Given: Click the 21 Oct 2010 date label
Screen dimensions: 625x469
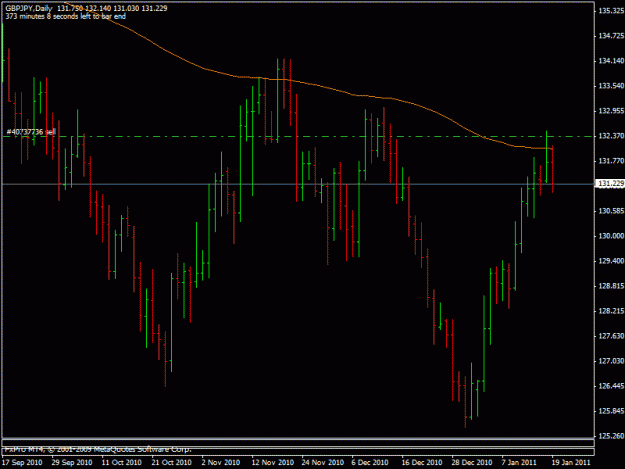Looking at the screenshot, I should [x=171, y=462].
